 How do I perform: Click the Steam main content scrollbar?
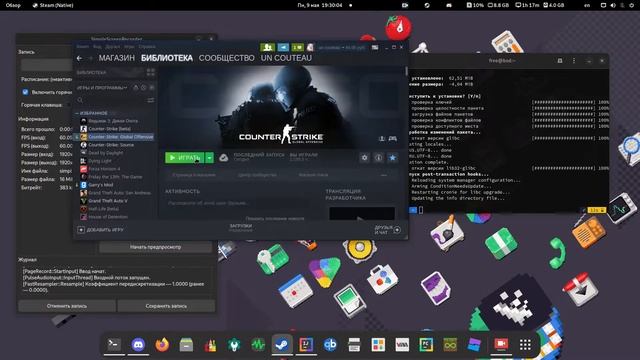(x=407, y=71)
